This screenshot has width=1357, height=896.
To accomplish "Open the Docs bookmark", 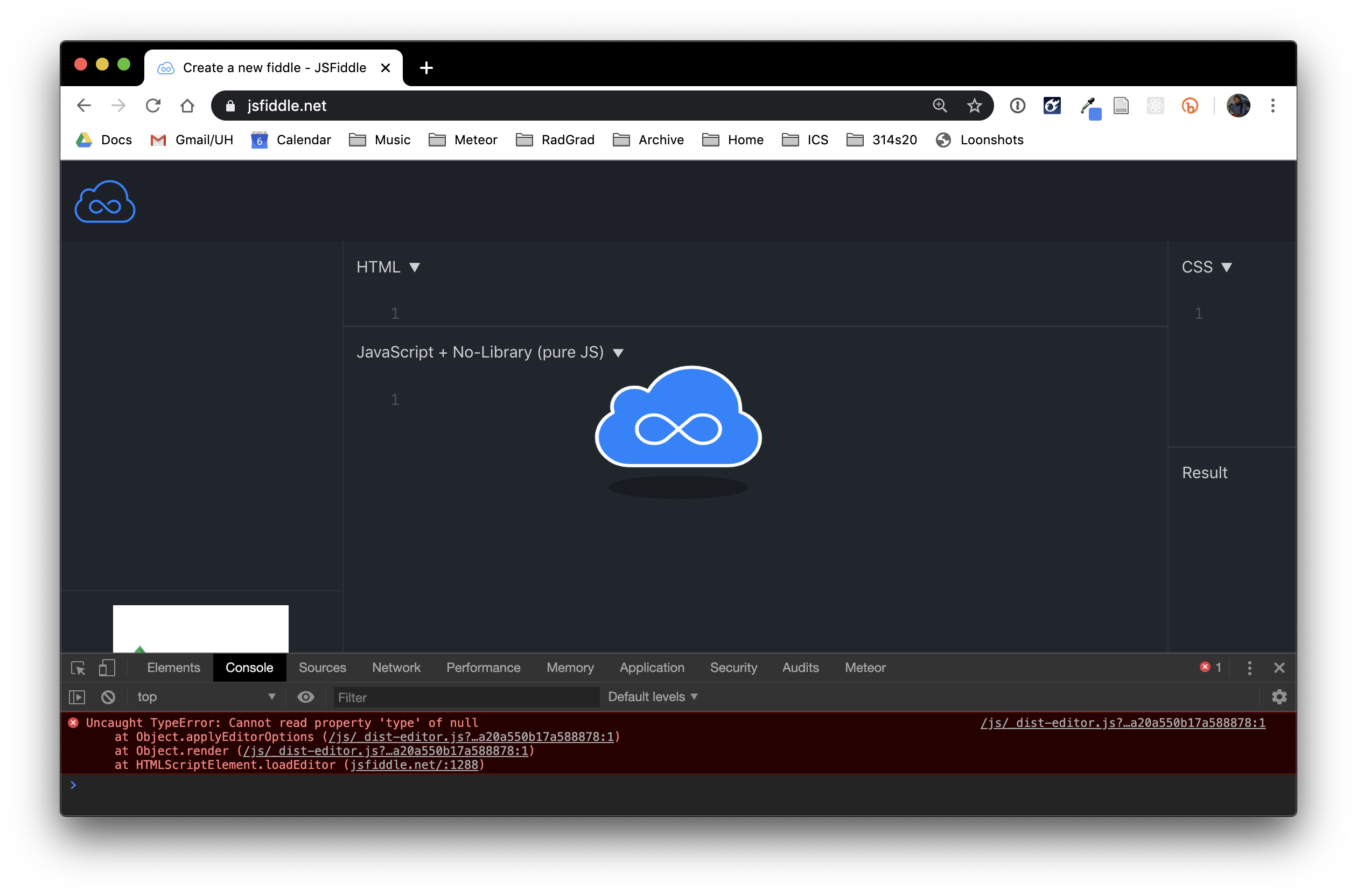I will click(x=104, y=140).
